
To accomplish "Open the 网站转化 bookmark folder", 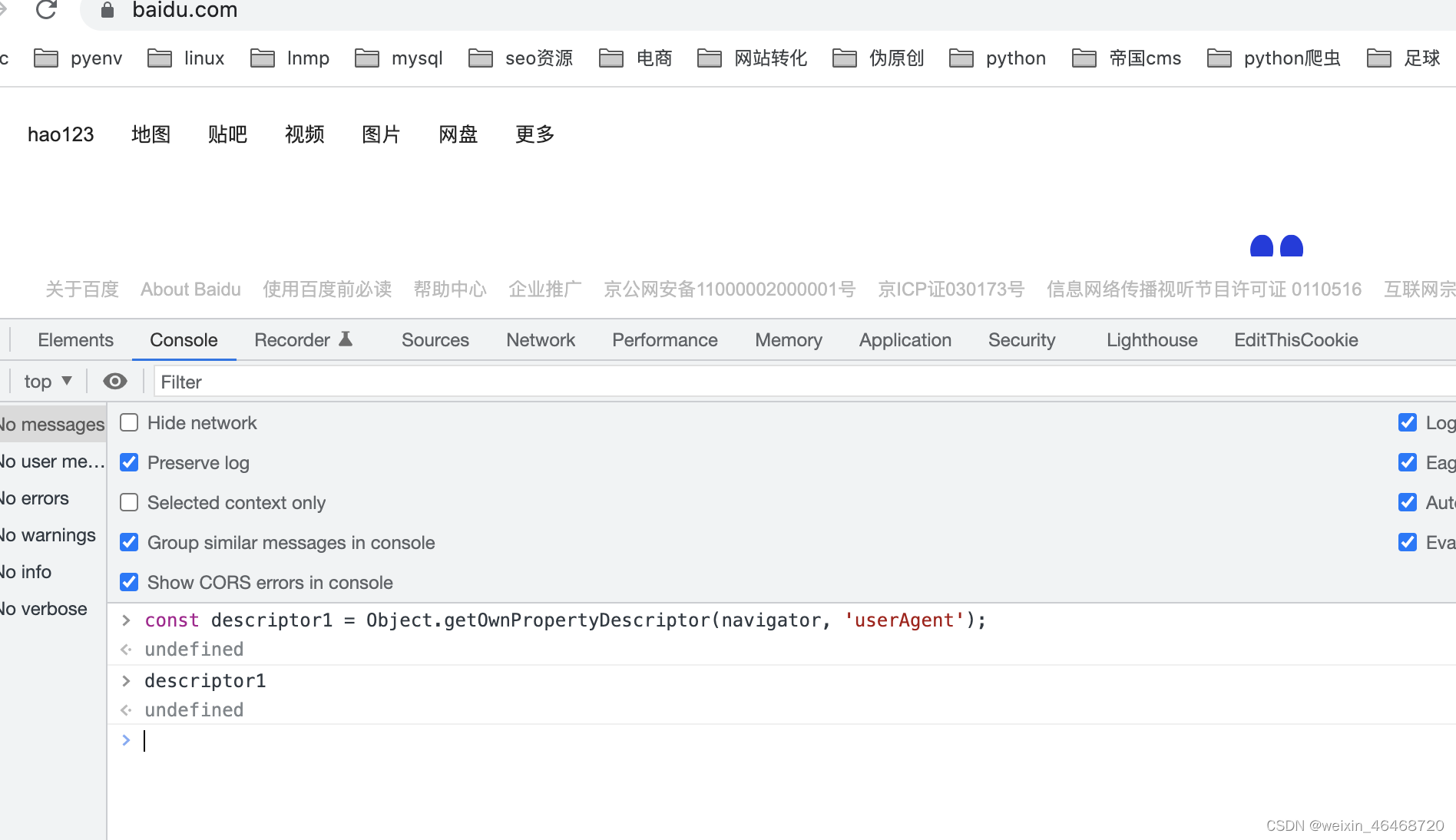I will pos(753,58).
